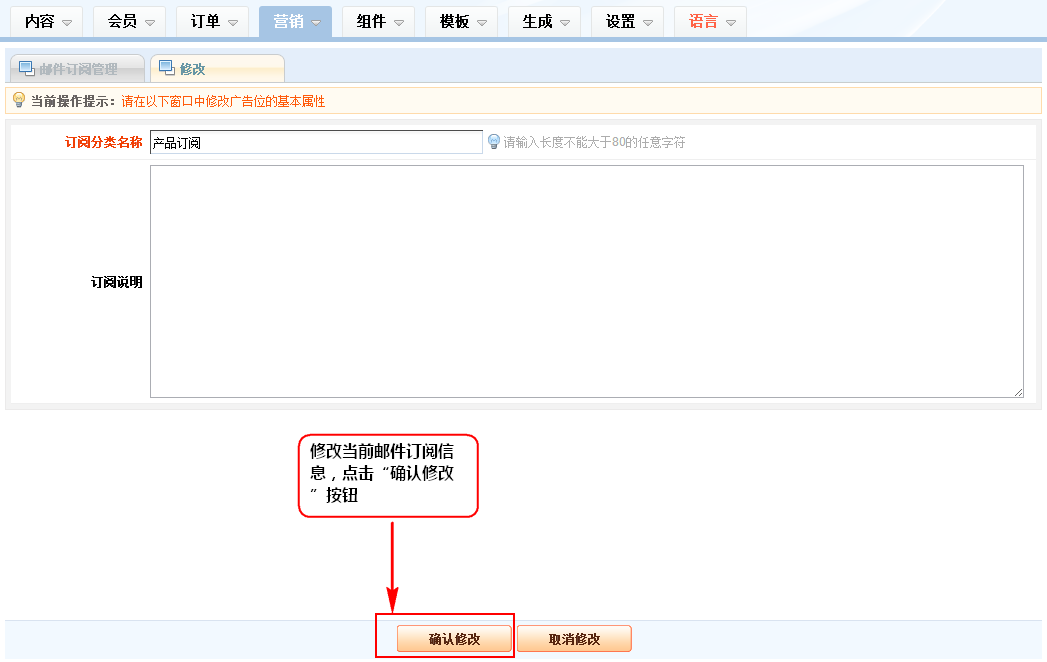Switch to the 邮件订阅管理 tab
Image resolution: width=1047 pixels, height=662 pixels.
point(77,69)
